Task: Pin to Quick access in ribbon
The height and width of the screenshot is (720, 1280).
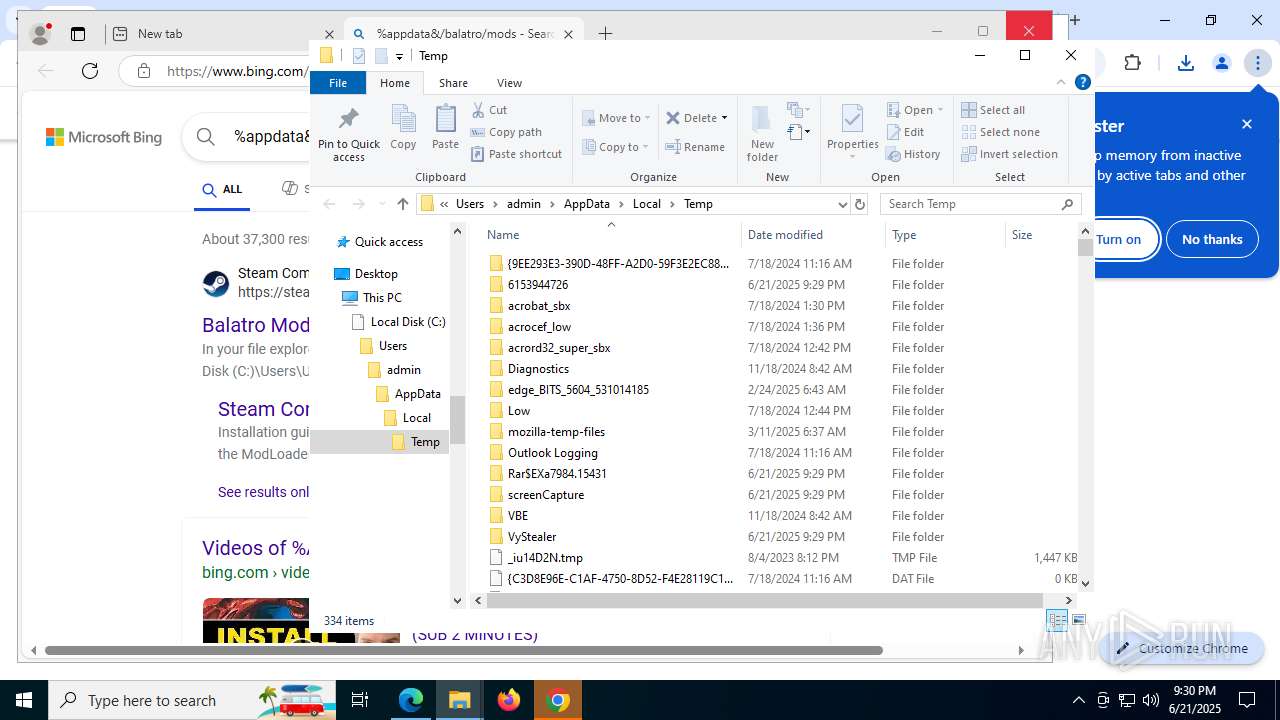Action: [x=349, y=133]
